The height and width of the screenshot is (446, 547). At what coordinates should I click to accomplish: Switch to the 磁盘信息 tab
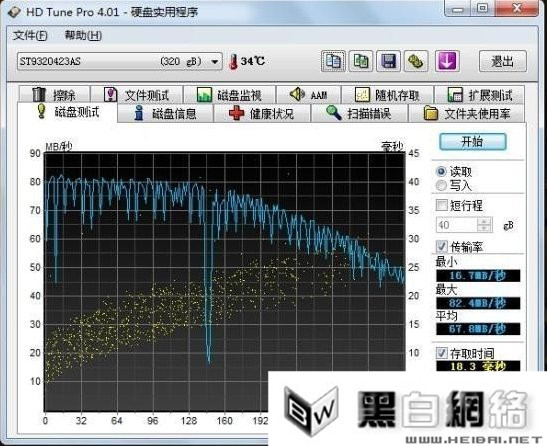click(165, 113)
